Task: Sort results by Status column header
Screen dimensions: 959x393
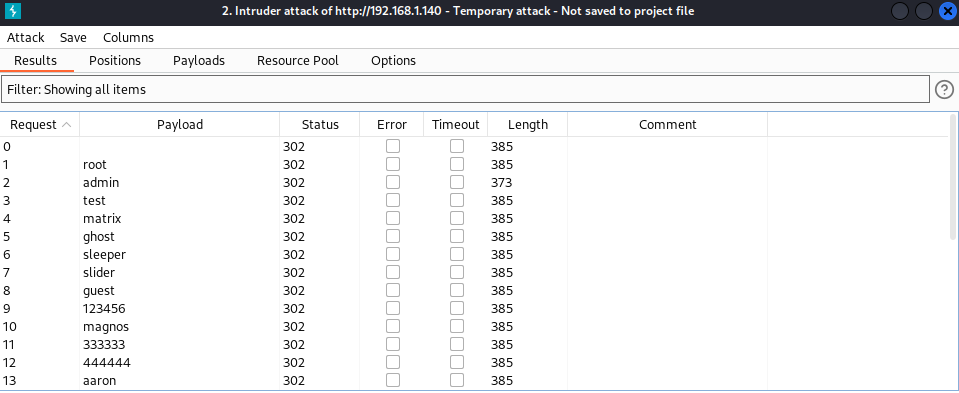Action: click(x=320, y=125)
